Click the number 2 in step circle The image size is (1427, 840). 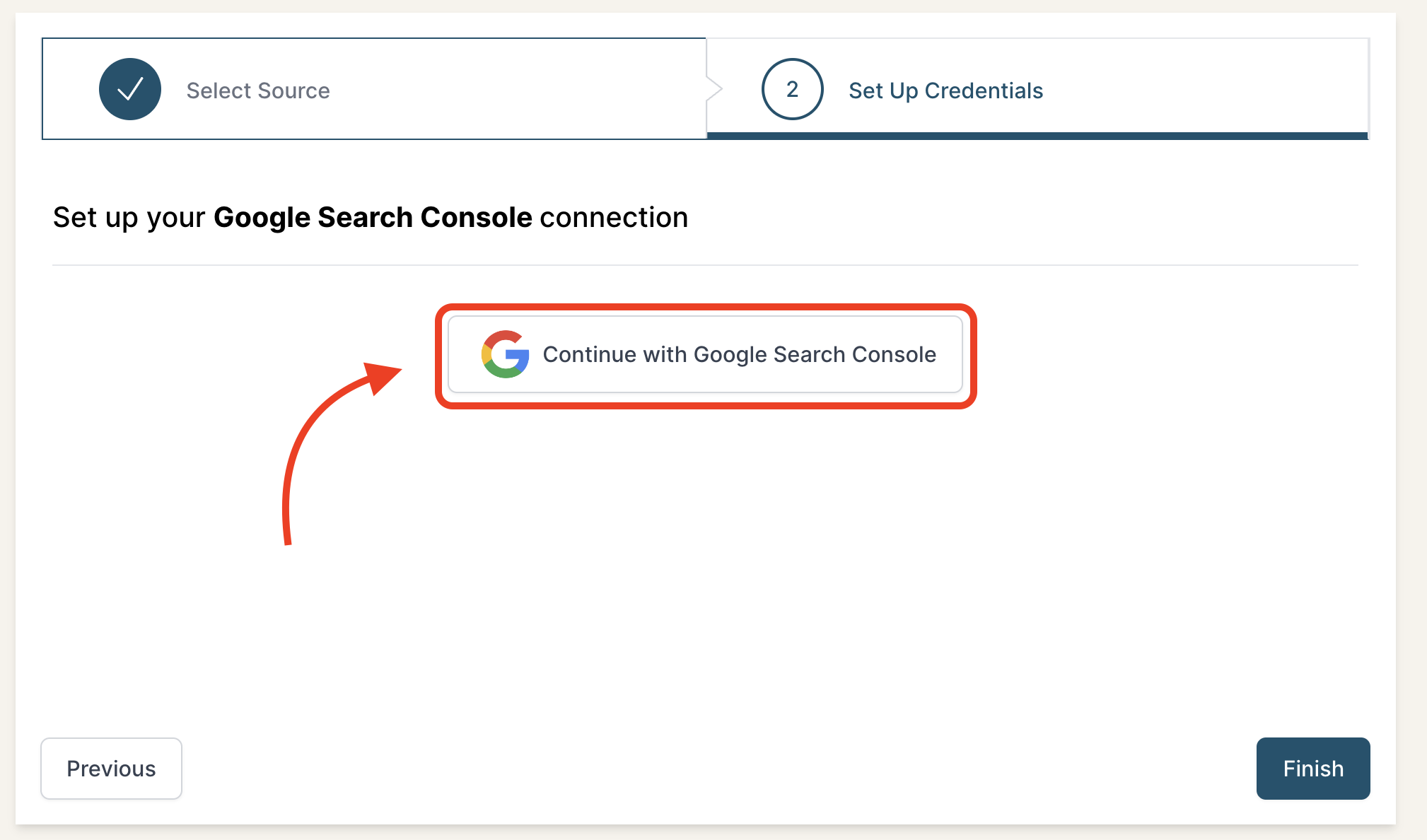coord(792,89)
